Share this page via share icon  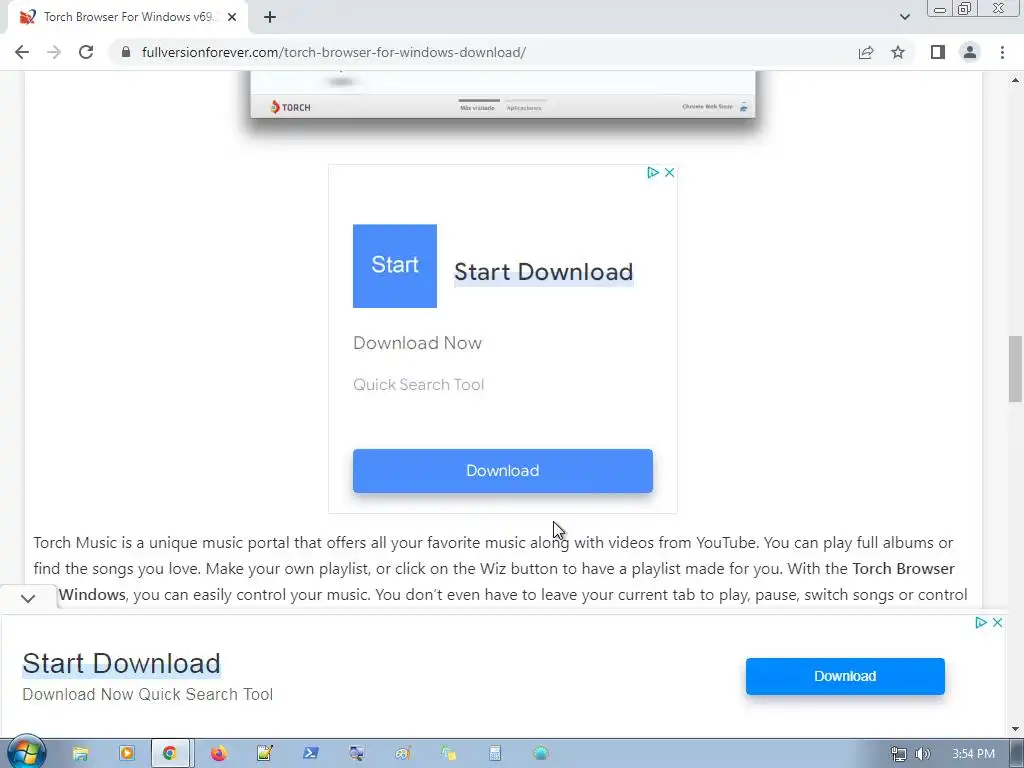[x=866, y=52]
